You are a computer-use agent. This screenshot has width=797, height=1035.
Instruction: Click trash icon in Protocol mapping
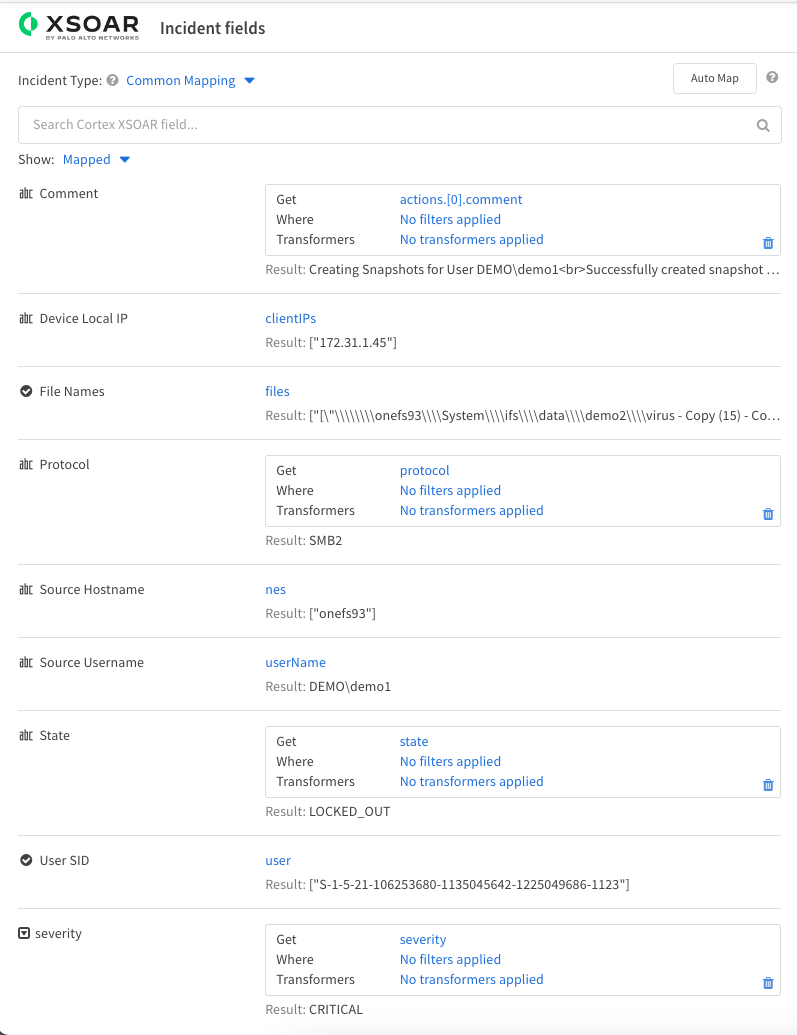768,514
